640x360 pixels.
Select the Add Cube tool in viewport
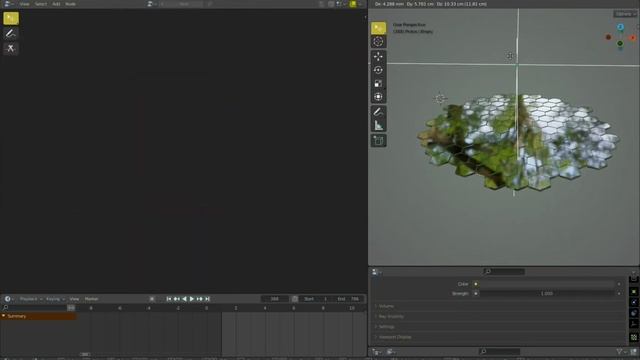pos(378,140)
